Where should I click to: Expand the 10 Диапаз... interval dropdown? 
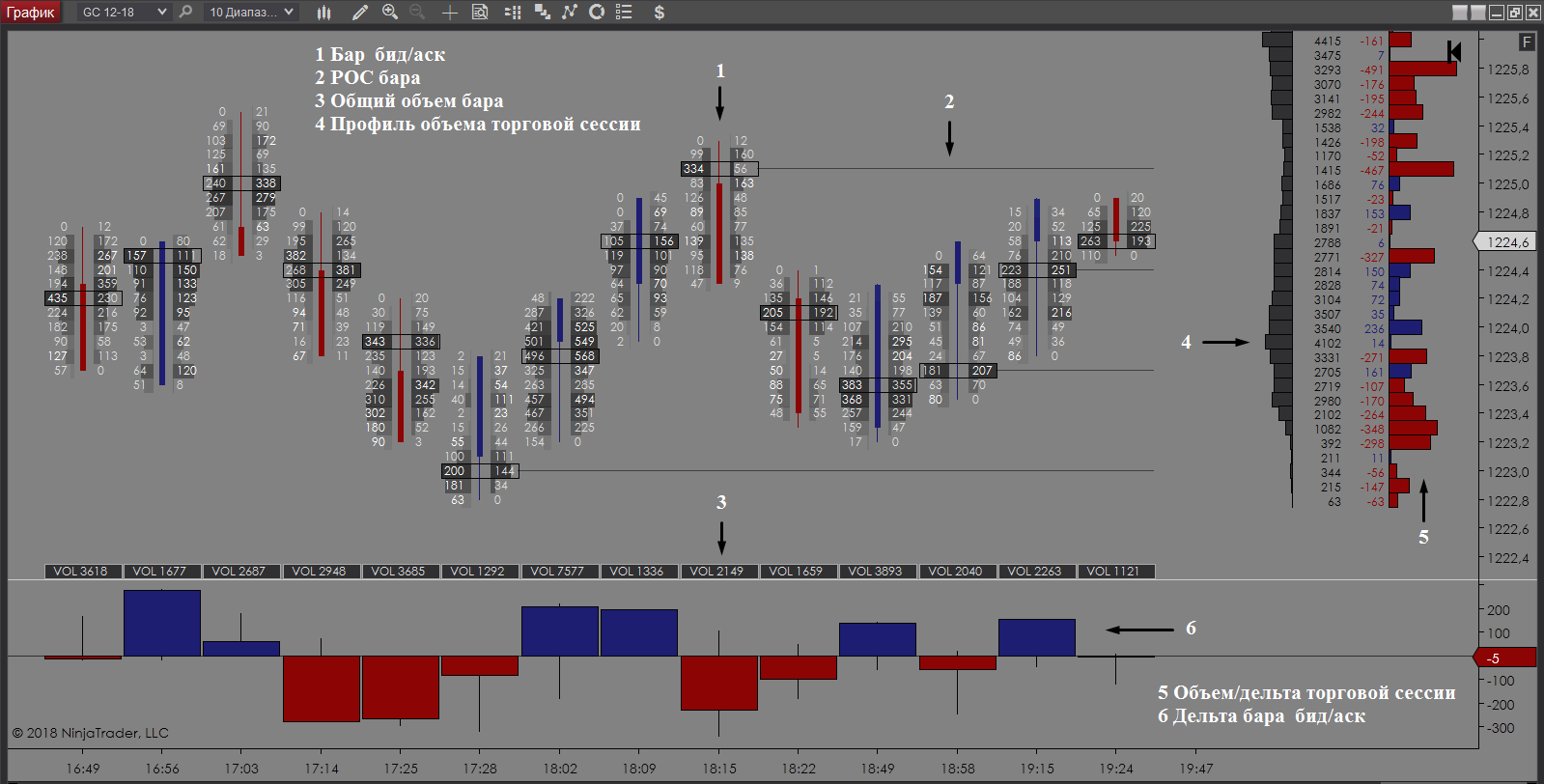coord(289,12)
